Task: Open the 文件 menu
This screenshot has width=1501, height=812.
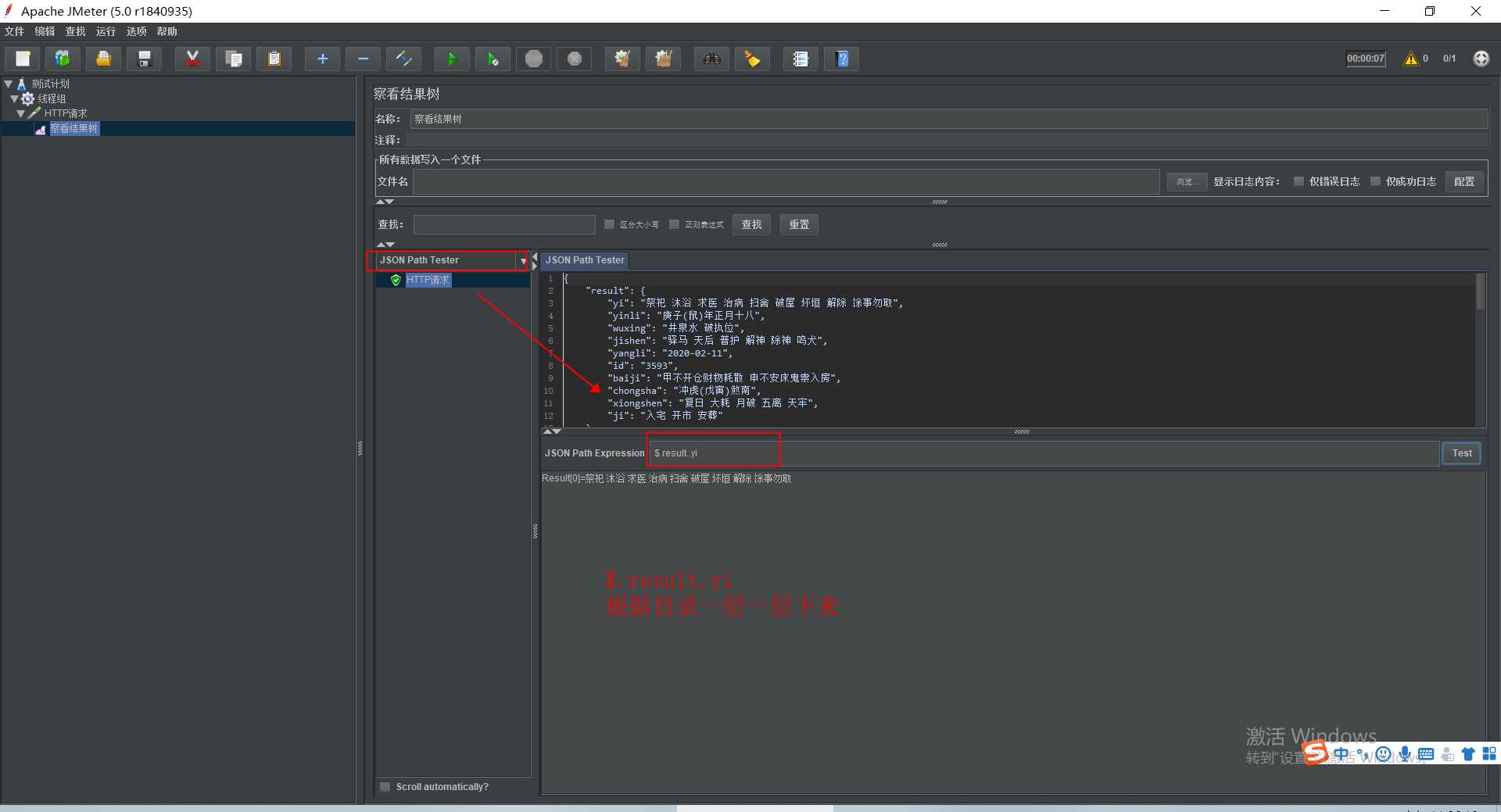Action: coord(15,31)
